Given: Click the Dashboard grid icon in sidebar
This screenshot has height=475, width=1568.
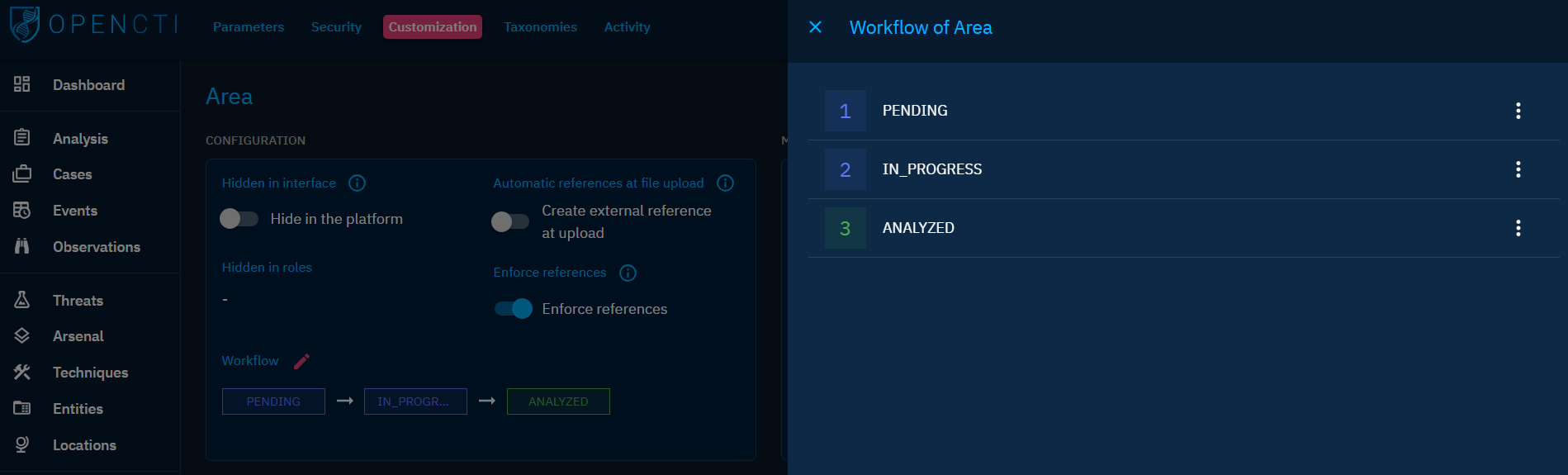Looking at the screenshot, I should click(22, 84).
